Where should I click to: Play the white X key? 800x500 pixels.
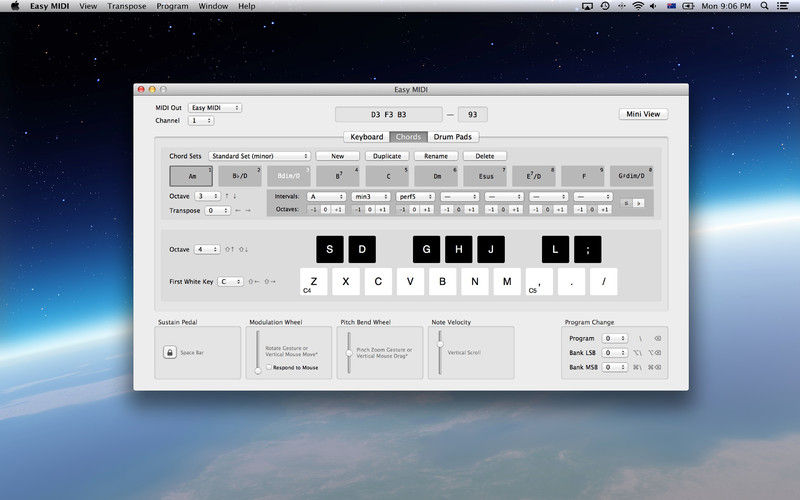[x=346, y=282]
